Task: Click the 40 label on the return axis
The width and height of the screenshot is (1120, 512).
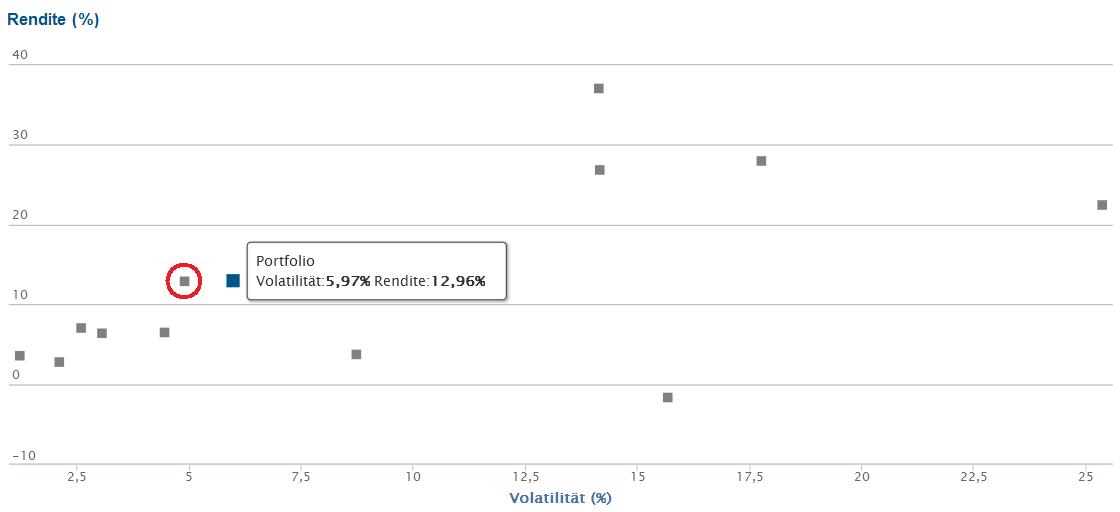Action: 20,55
